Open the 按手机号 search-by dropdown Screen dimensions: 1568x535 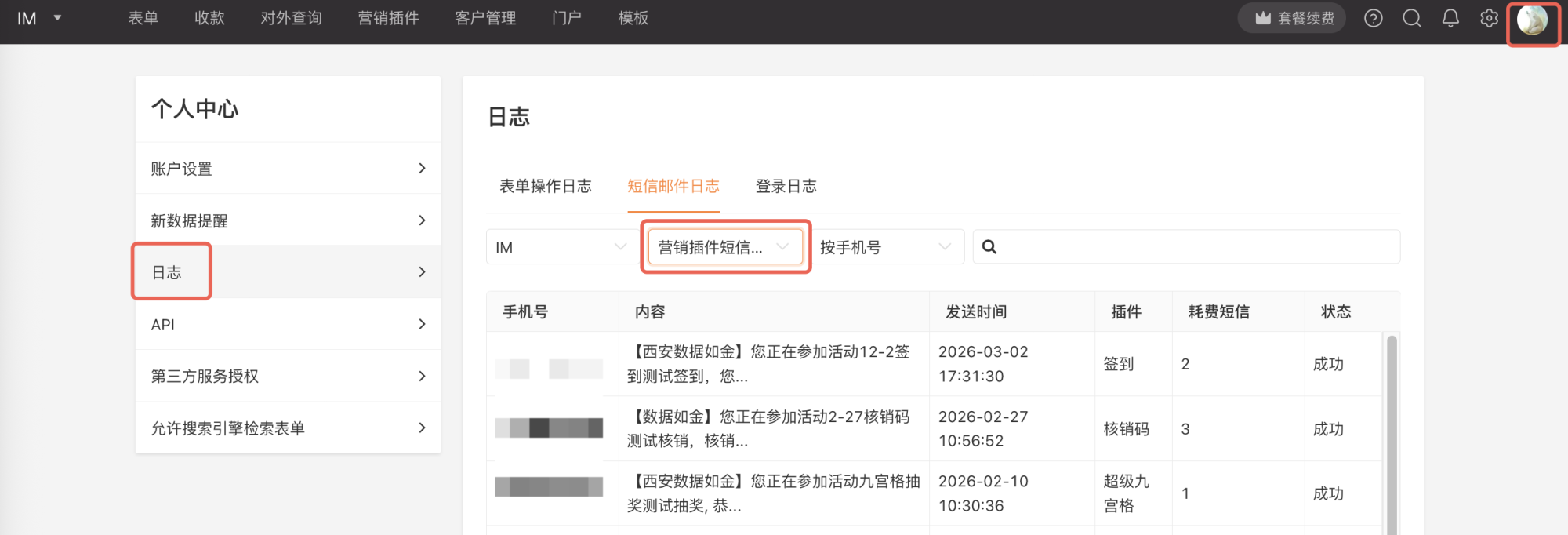tap(887, 247)
